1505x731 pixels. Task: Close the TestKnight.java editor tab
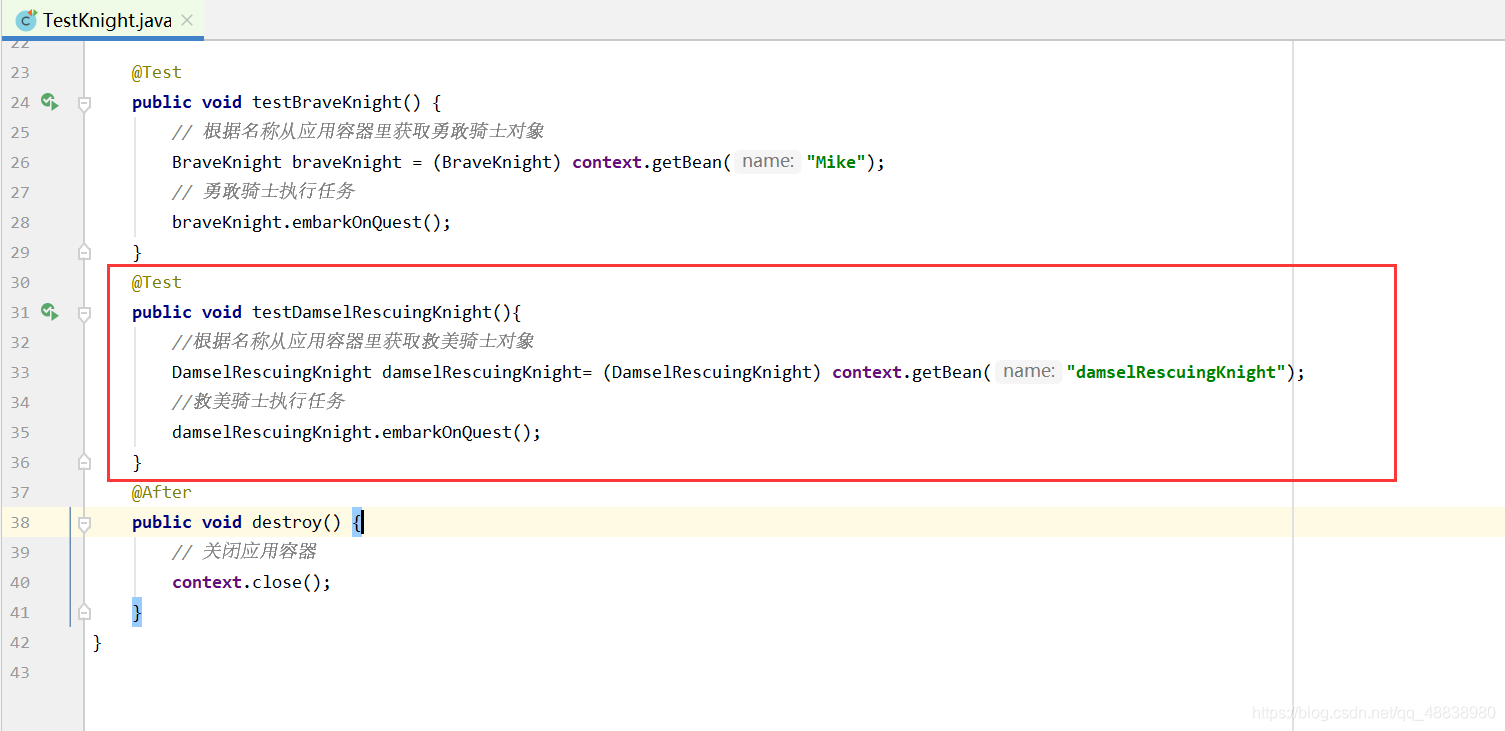[x=187, y=20]
